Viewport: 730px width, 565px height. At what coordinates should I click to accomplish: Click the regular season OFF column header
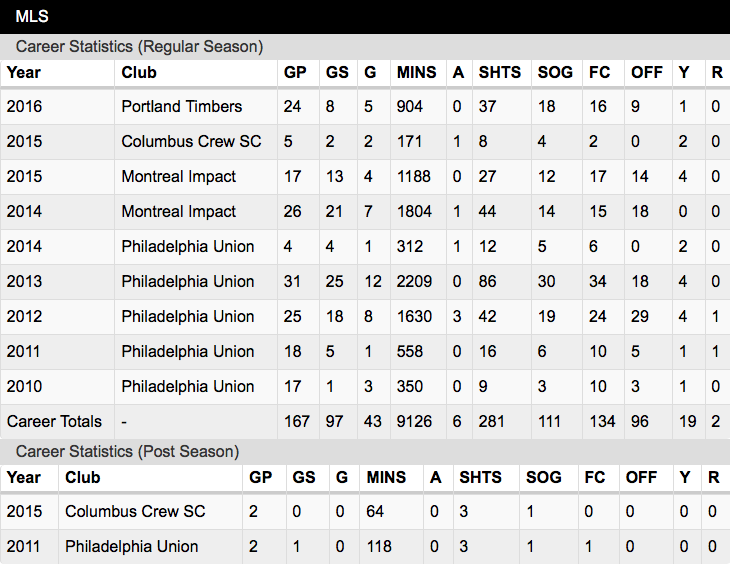647,73
